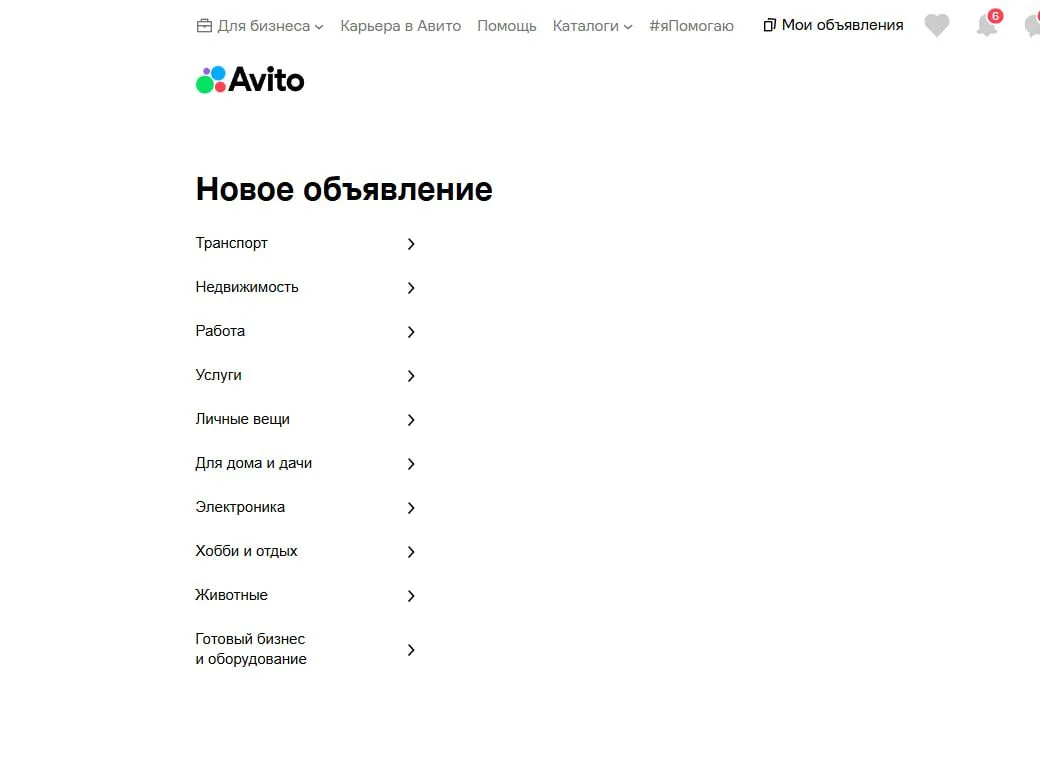Click the documents icon by Мои объявления
This screenshot has width=1040, height=761.
coord(769,25)
